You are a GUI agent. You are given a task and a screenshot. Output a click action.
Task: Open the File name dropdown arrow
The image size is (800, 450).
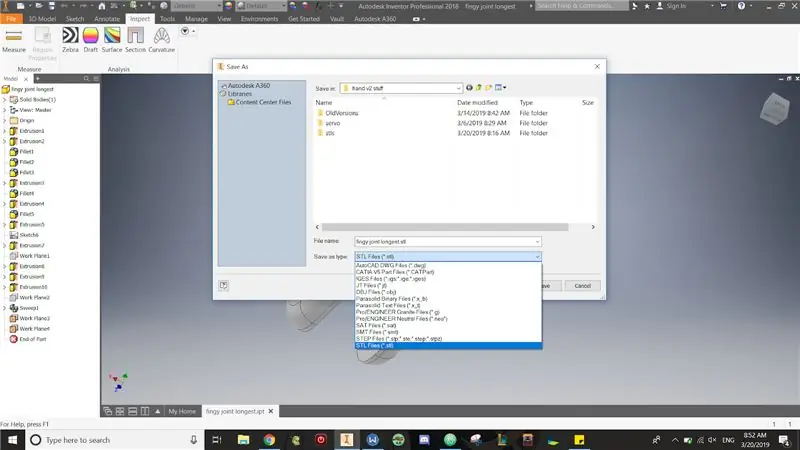(537, 242)
